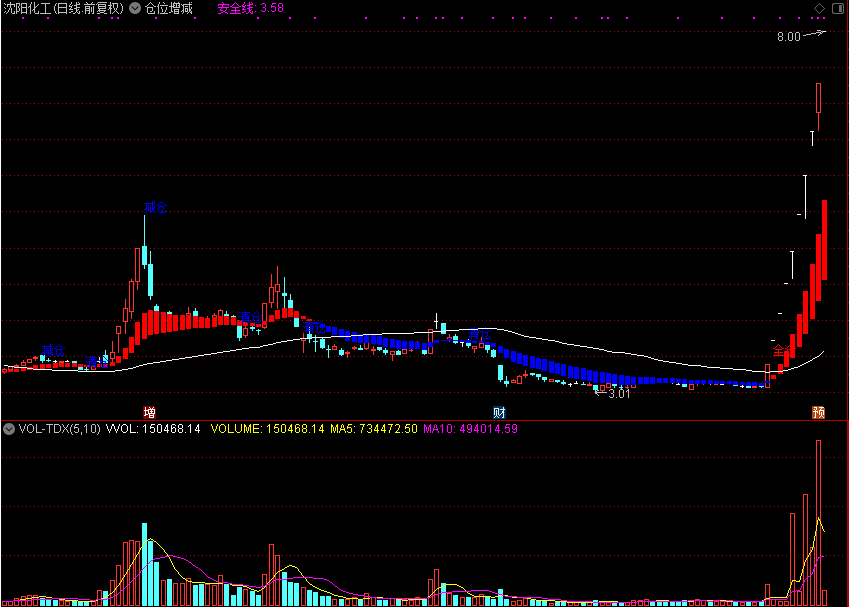849x607 pixels.
Task: Open the indicator dropdown beside 沈阳化工 title
Action: 135,8
